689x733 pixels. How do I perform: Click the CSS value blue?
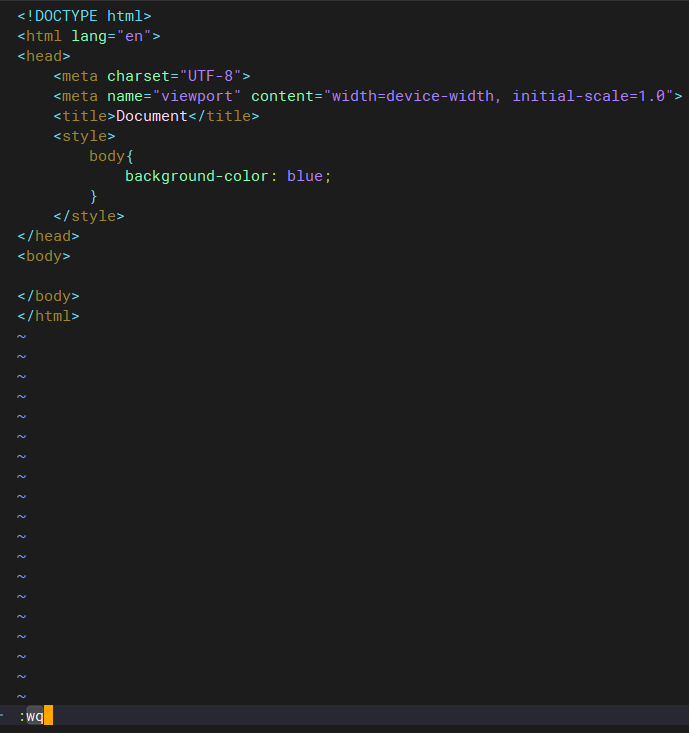[305, 176]
